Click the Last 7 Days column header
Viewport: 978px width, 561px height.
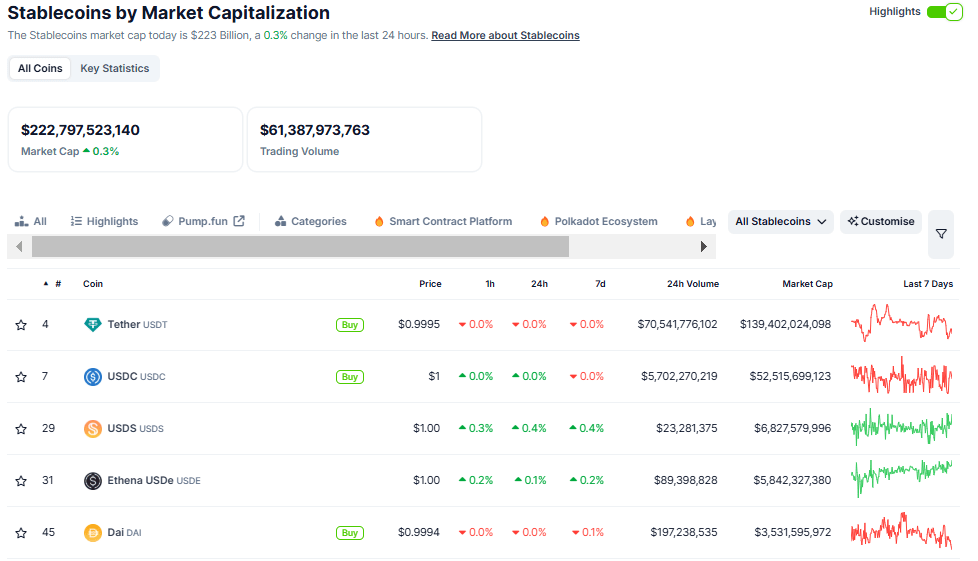(928, 284)
